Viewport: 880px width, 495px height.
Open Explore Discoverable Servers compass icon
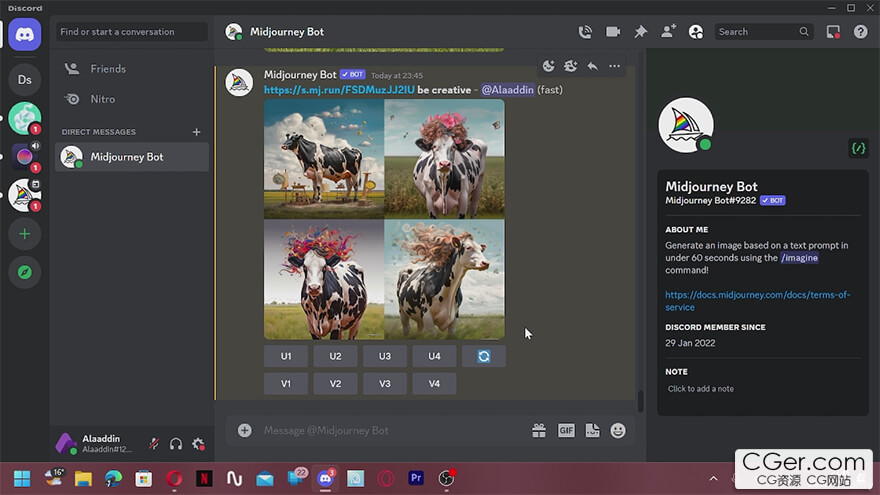25,273
